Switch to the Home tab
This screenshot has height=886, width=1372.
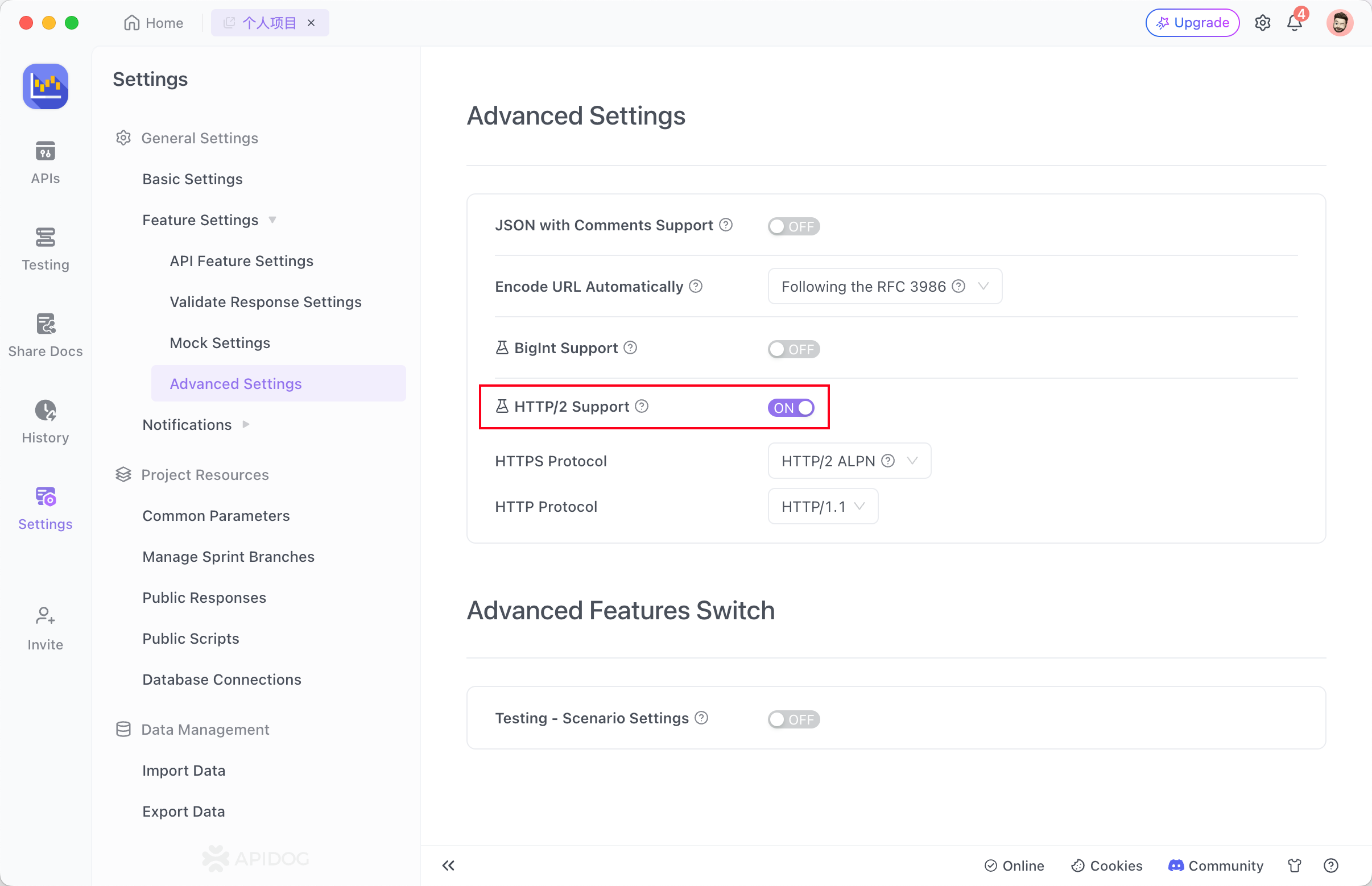pos(153,23)
